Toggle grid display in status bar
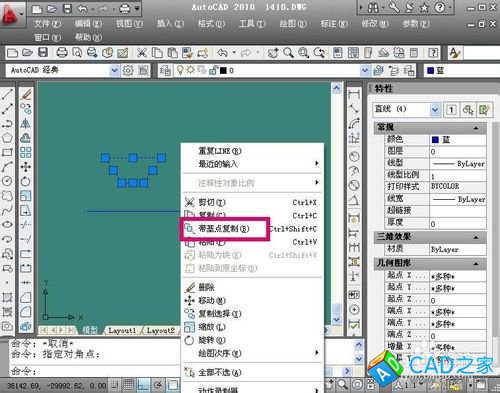The height and width of the screenshot is (393, 500). coord(129,385)
